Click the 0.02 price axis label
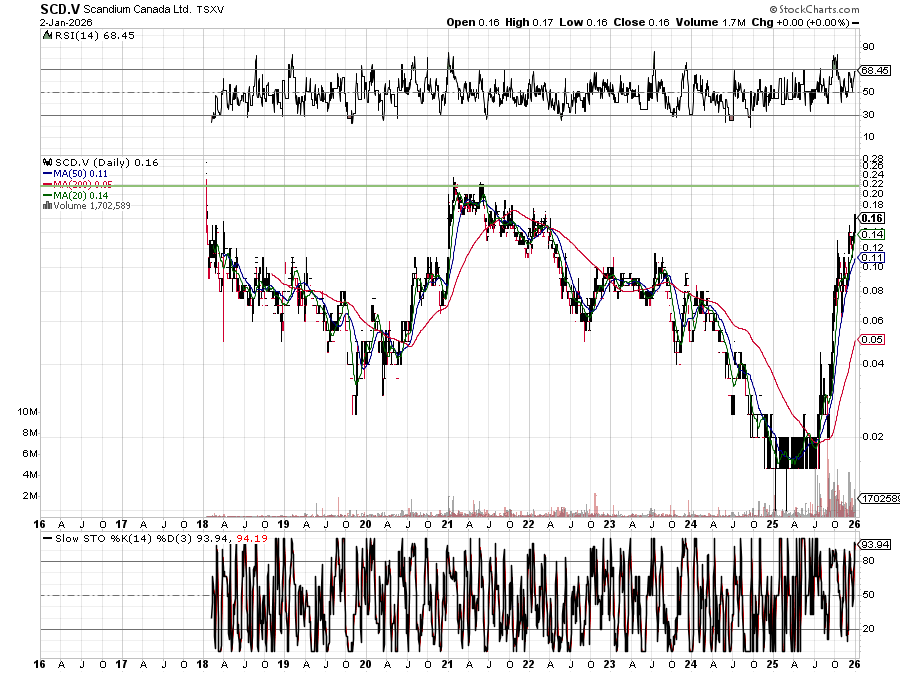Image resolution: width=900 pixels, height=673 pixels. tap(873, 436)
